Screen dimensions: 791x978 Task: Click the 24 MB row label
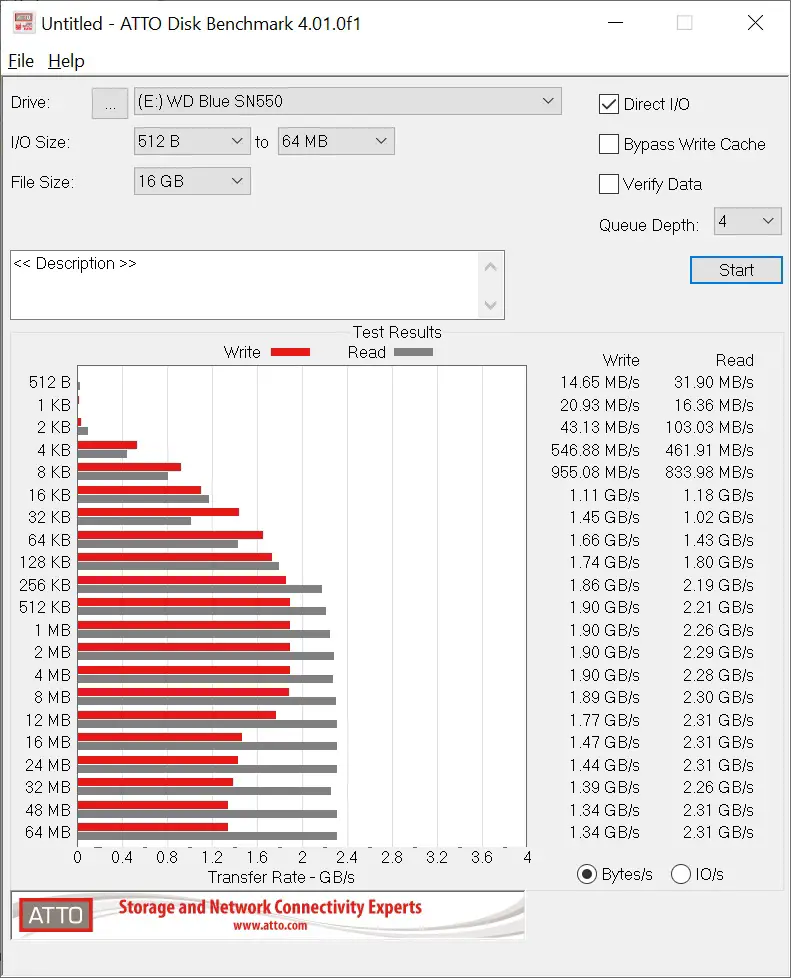(x=48, y=765)
